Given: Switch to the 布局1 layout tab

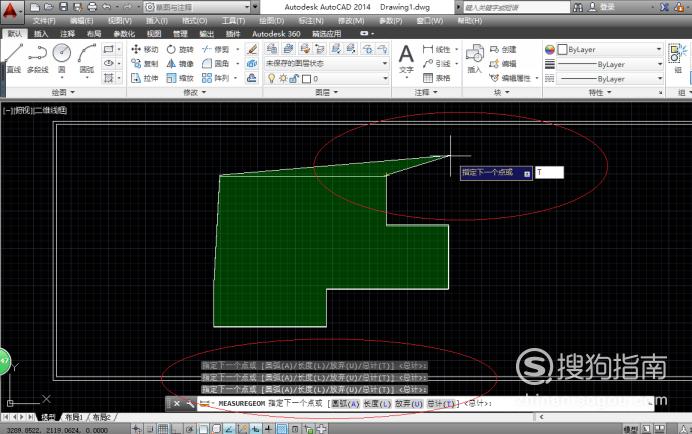Looking at the screenshot, I should (73, 417).
